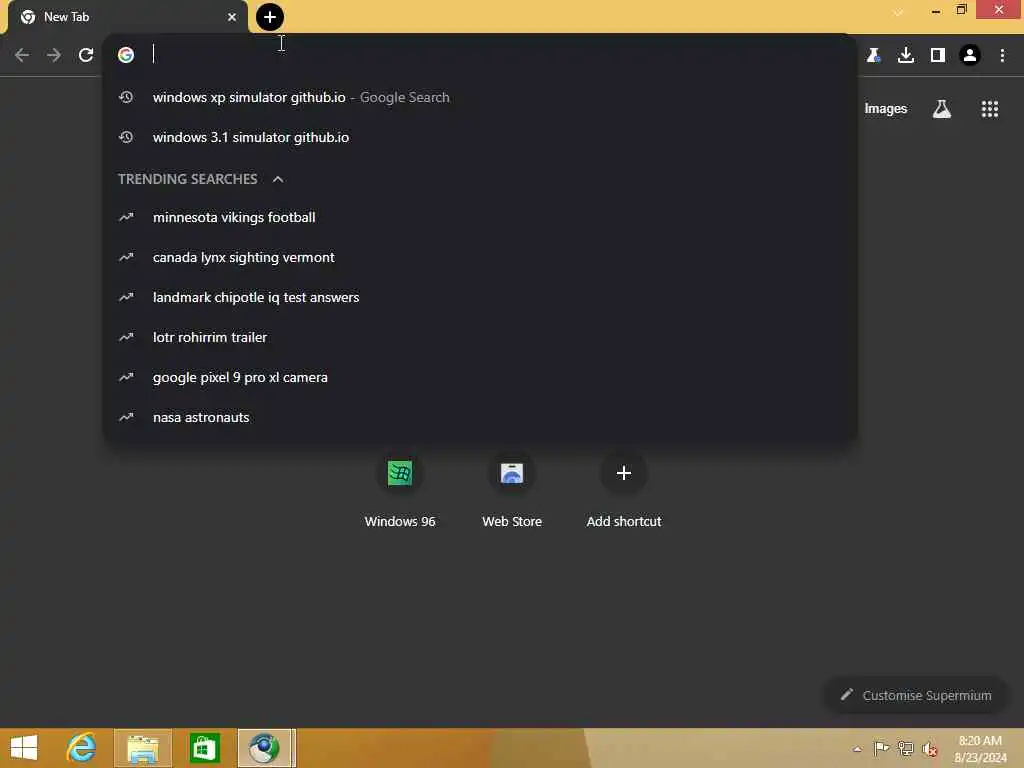The height and width of the screenshot is (768, 1024).
Task: Toggle the side panel icon
Action: [938, 55]
